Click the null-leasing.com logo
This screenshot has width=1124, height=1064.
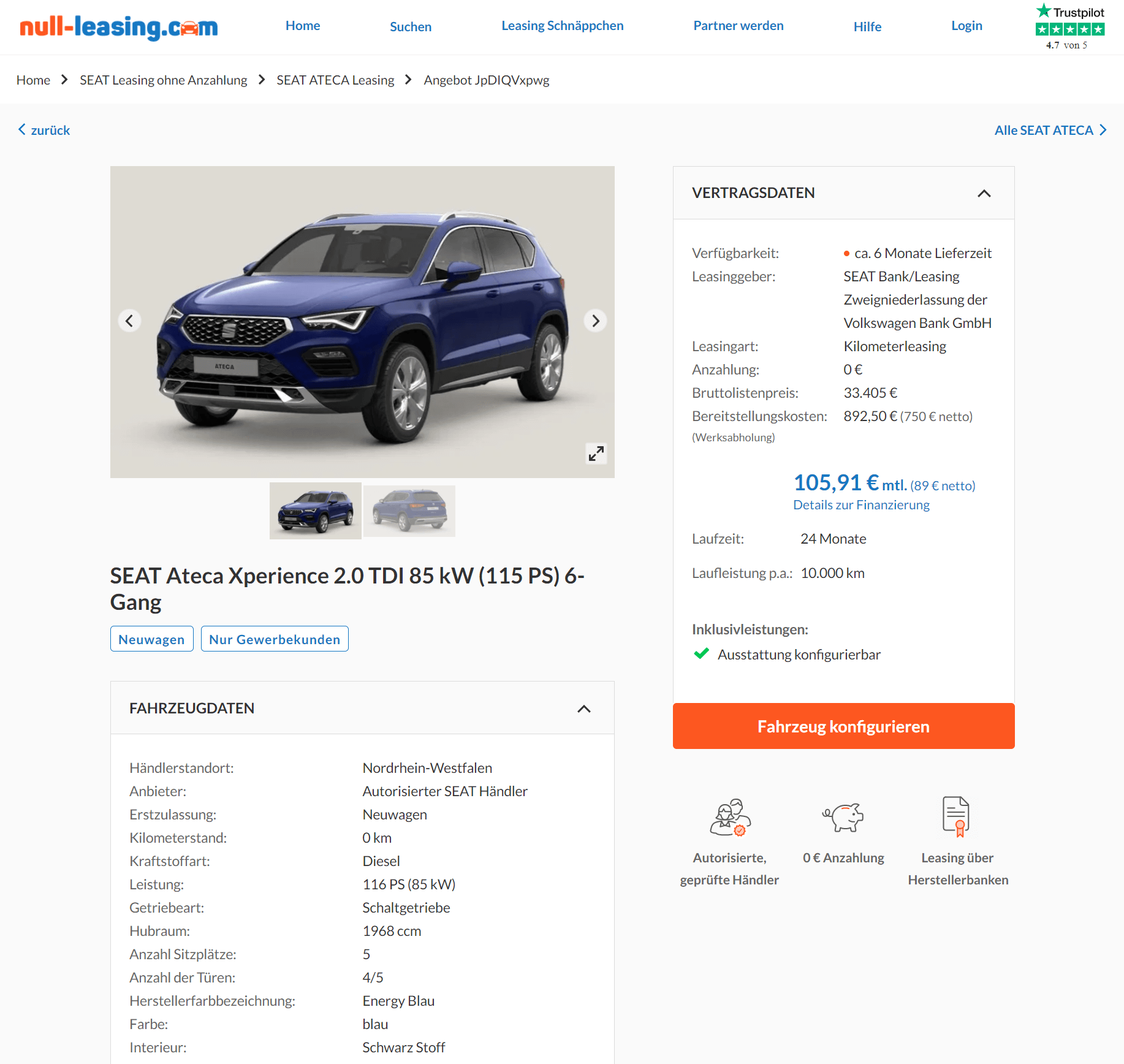click(119, 27)
